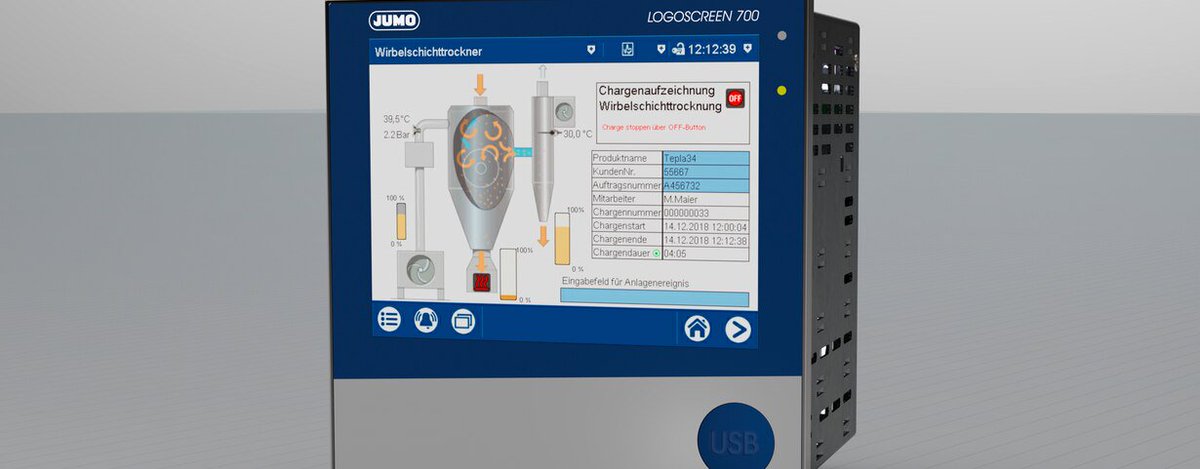The height and width of the screenshot is (469, 1200).
Task: Edit the Produktname field Tepla34
Action: [705, 158]
